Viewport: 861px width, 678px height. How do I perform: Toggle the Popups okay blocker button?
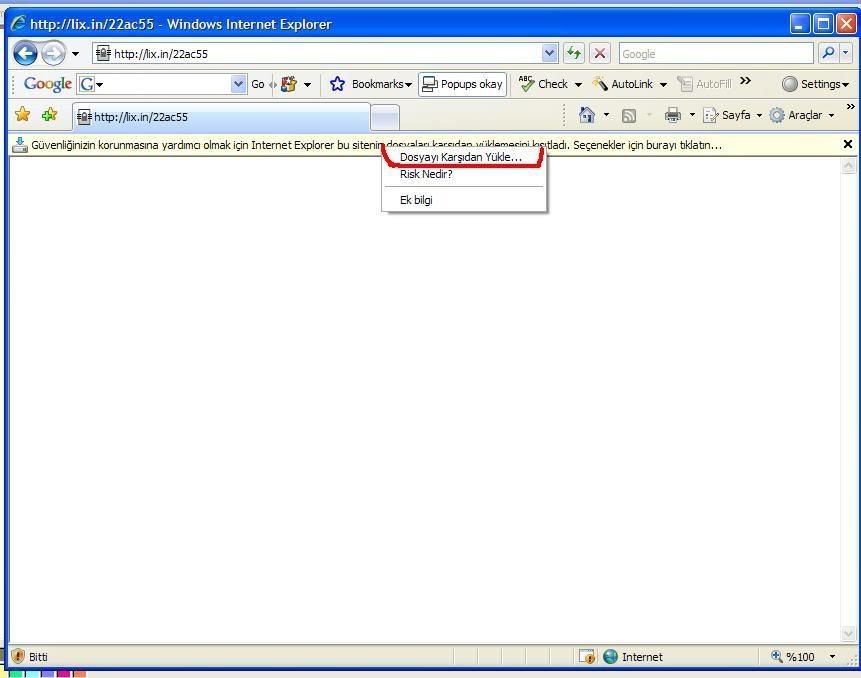coord(462,84)
